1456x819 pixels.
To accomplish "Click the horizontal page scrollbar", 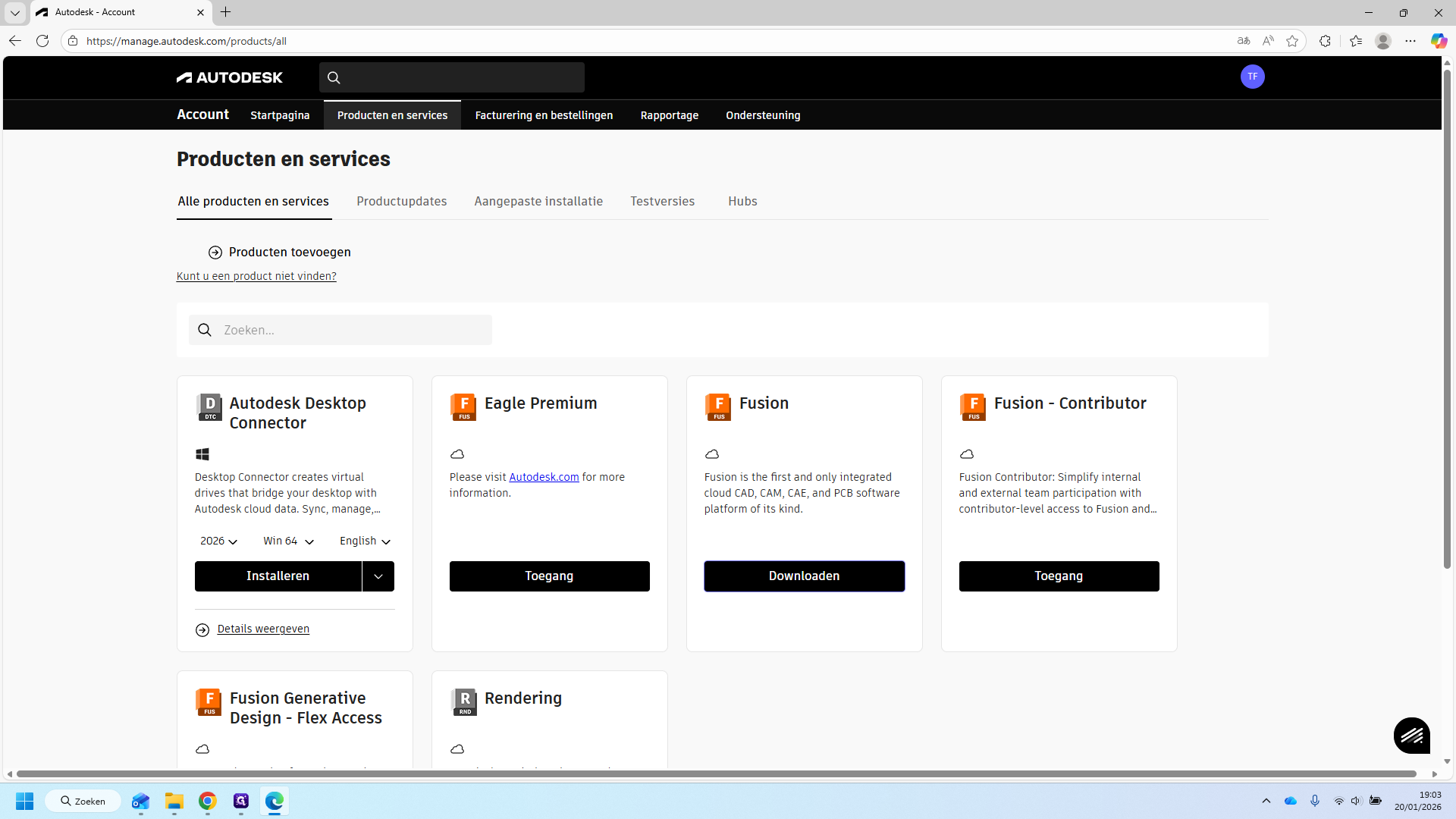I will pyautogui.click(x=717, y=774).
